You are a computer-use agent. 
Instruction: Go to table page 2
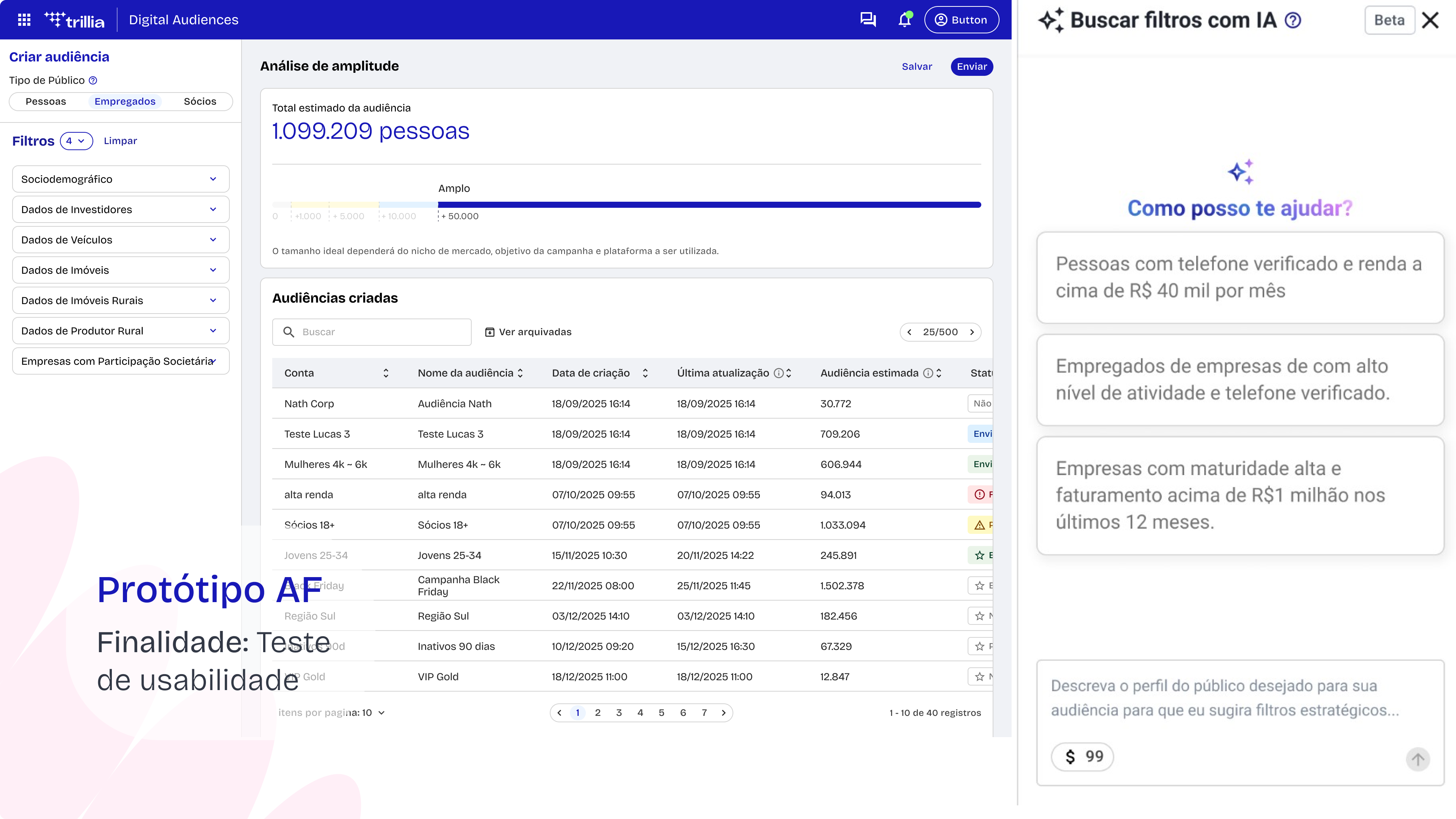pyautogui.click(x=598, y=713)
